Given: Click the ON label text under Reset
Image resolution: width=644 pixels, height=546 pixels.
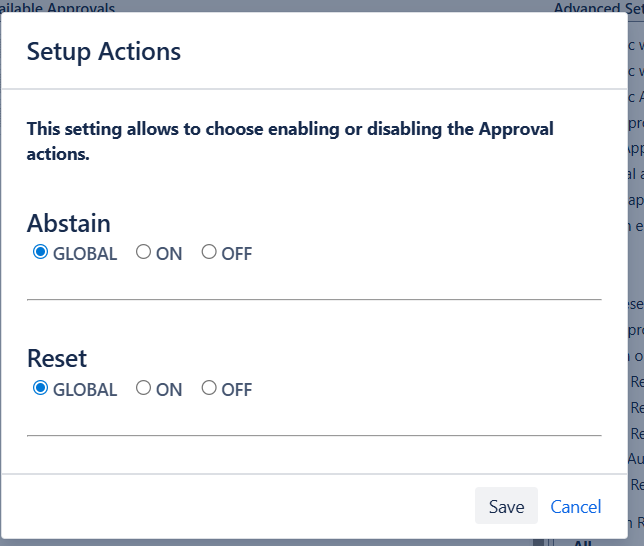Looking at the screenshot, I should pos(169,390).
